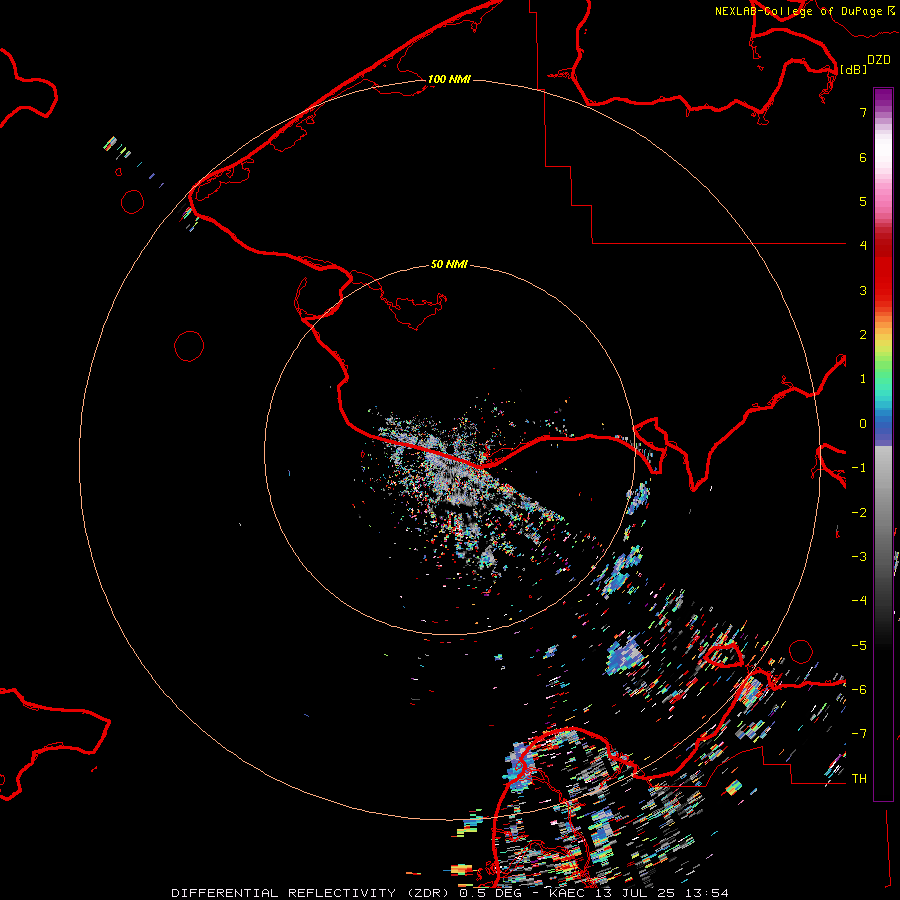Click the "TH" threshold label on scale
Screen dimensions: 900x900
859,778
